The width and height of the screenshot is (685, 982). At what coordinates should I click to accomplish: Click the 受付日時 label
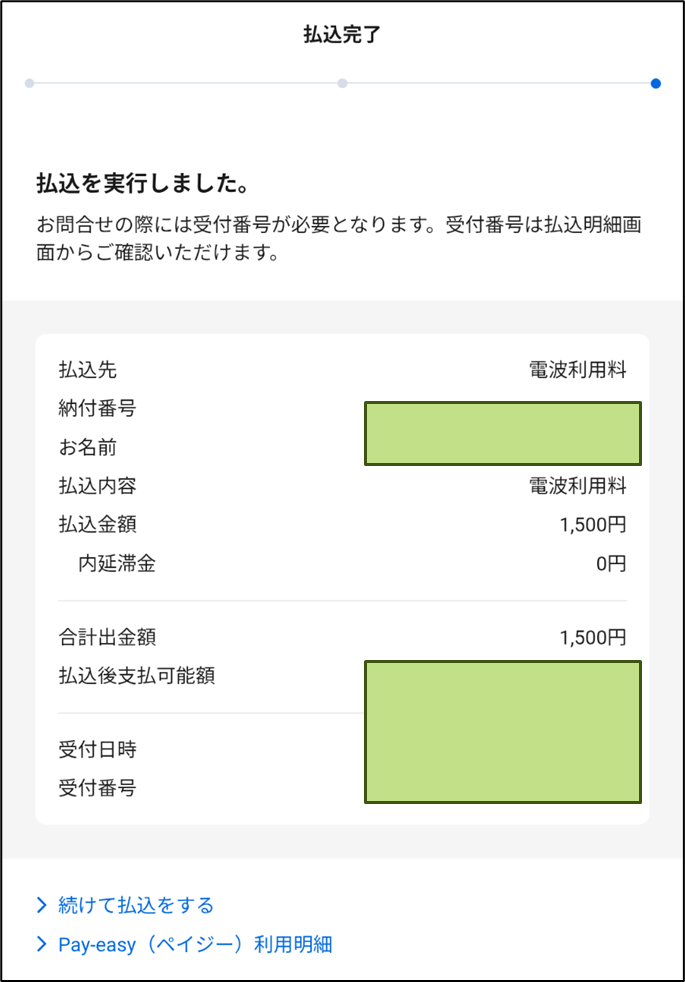tap(98, 749)
